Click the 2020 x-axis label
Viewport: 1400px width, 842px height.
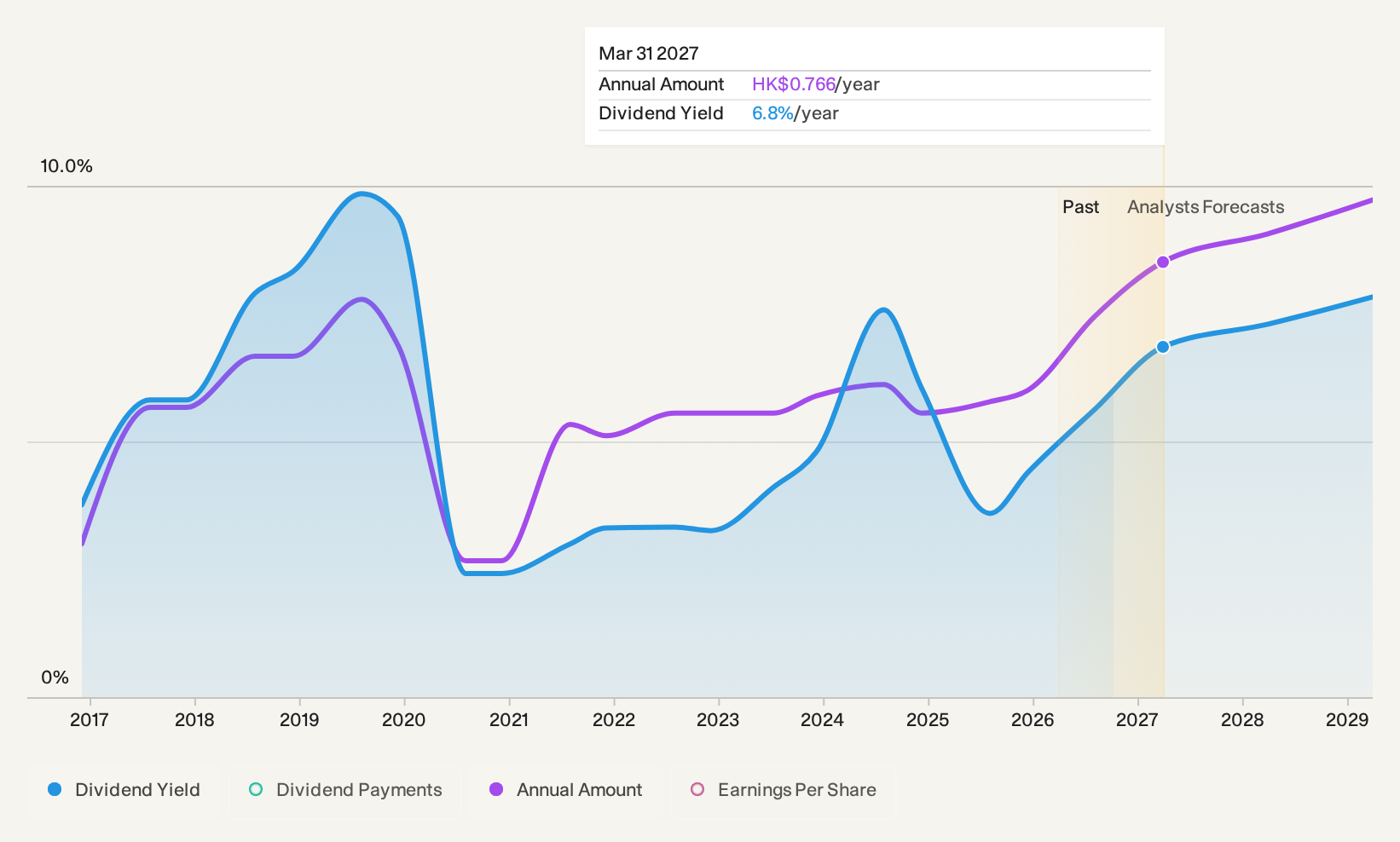pyautogui.click(x=404, y=720)
